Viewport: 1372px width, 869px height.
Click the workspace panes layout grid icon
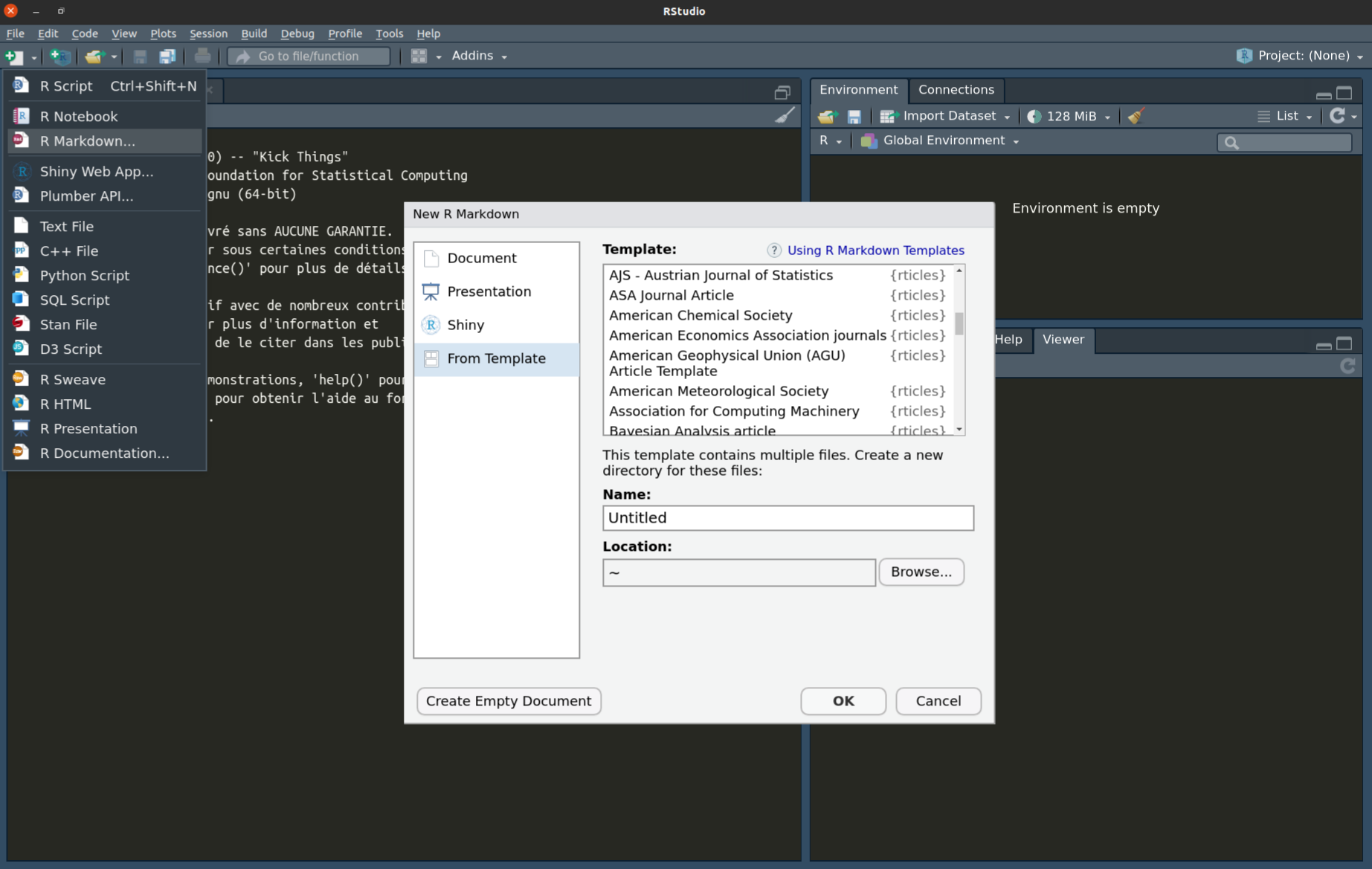[419, 56]
